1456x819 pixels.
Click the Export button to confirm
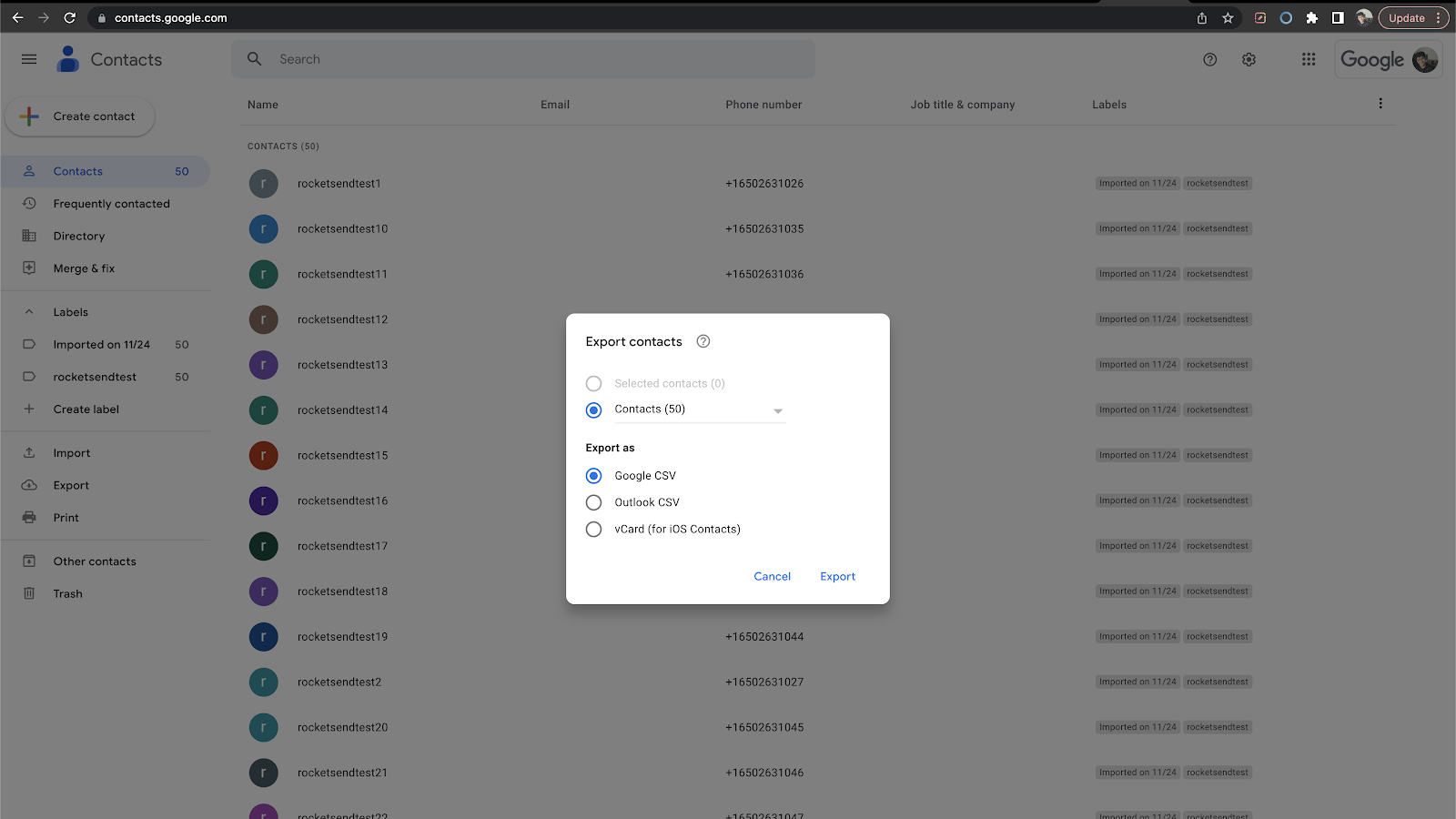pos(837,576)
